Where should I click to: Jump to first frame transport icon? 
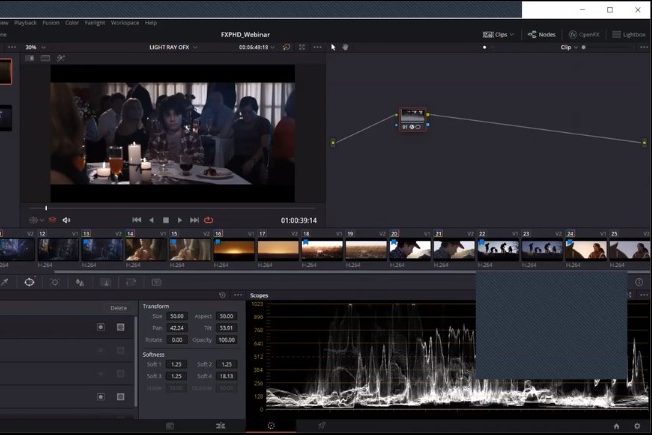(137, 220)
